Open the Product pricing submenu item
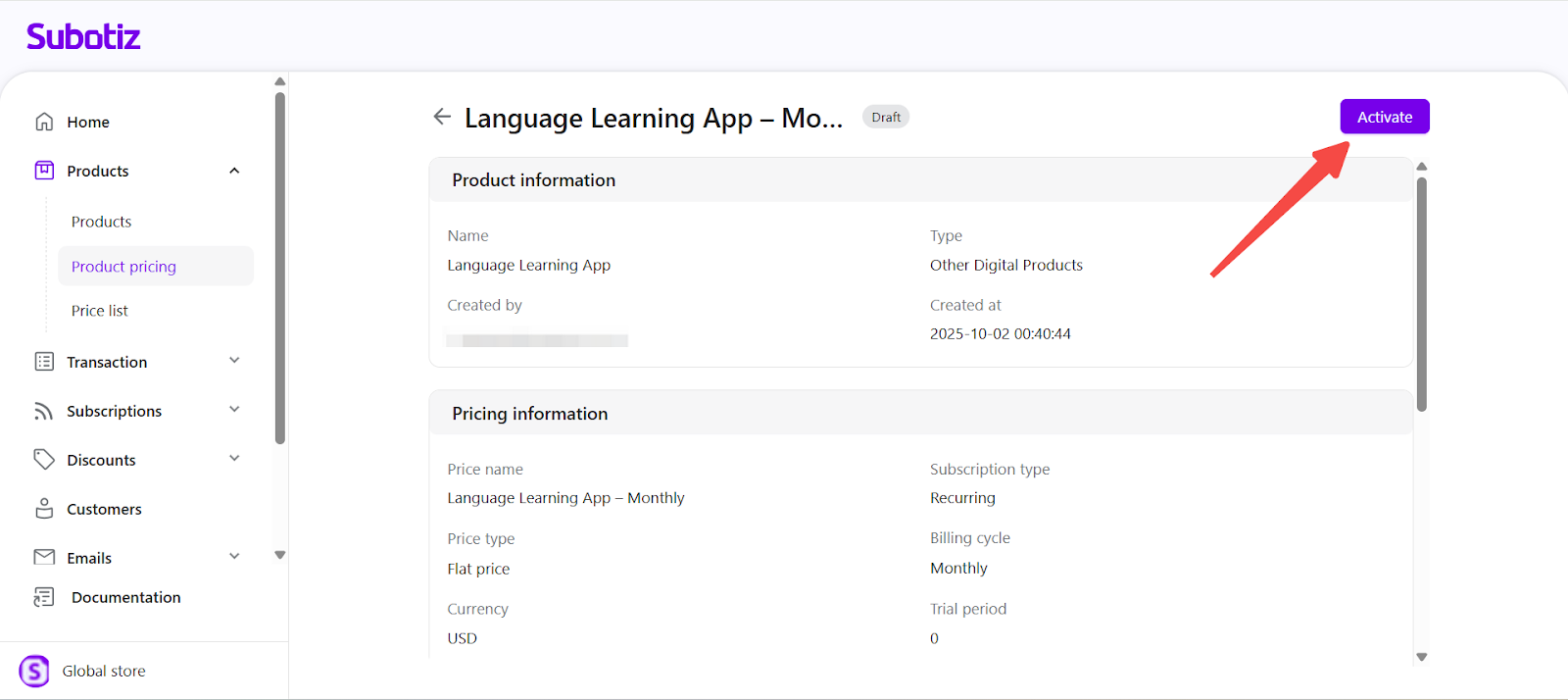Viewport: 1568px width, 700px height. [x=123, y=267]
